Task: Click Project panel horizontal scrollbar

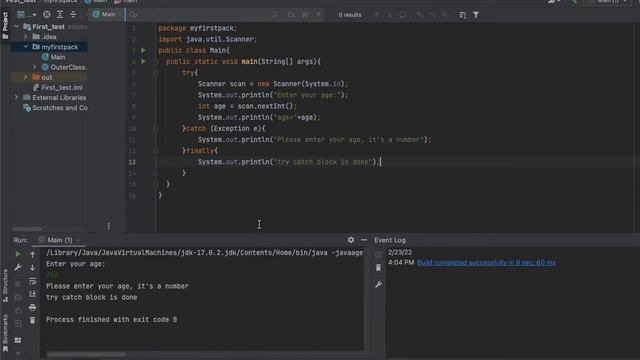Action: (27, 229)
